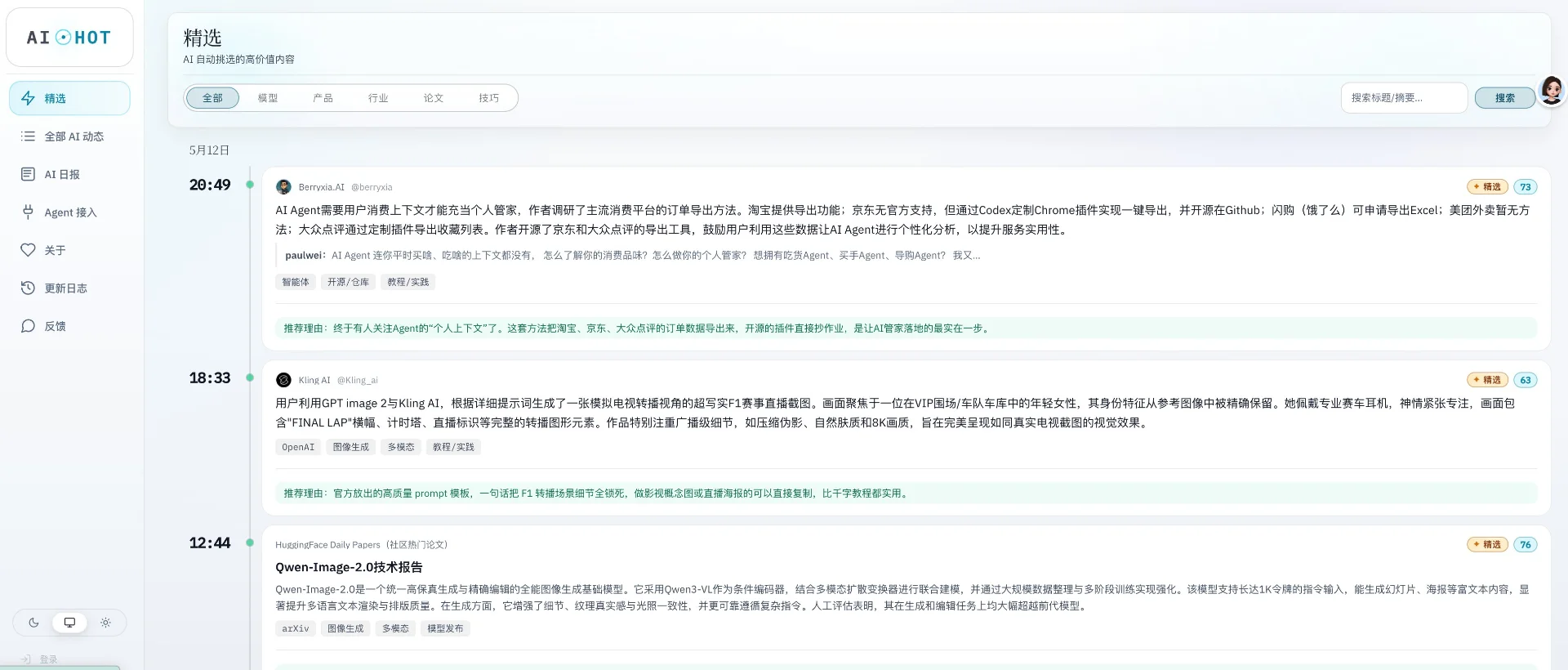Screen dimensions: 1568x670
Task: Click @Kling_ai handle
Action: pyautogui.click(x=358, y=380)
